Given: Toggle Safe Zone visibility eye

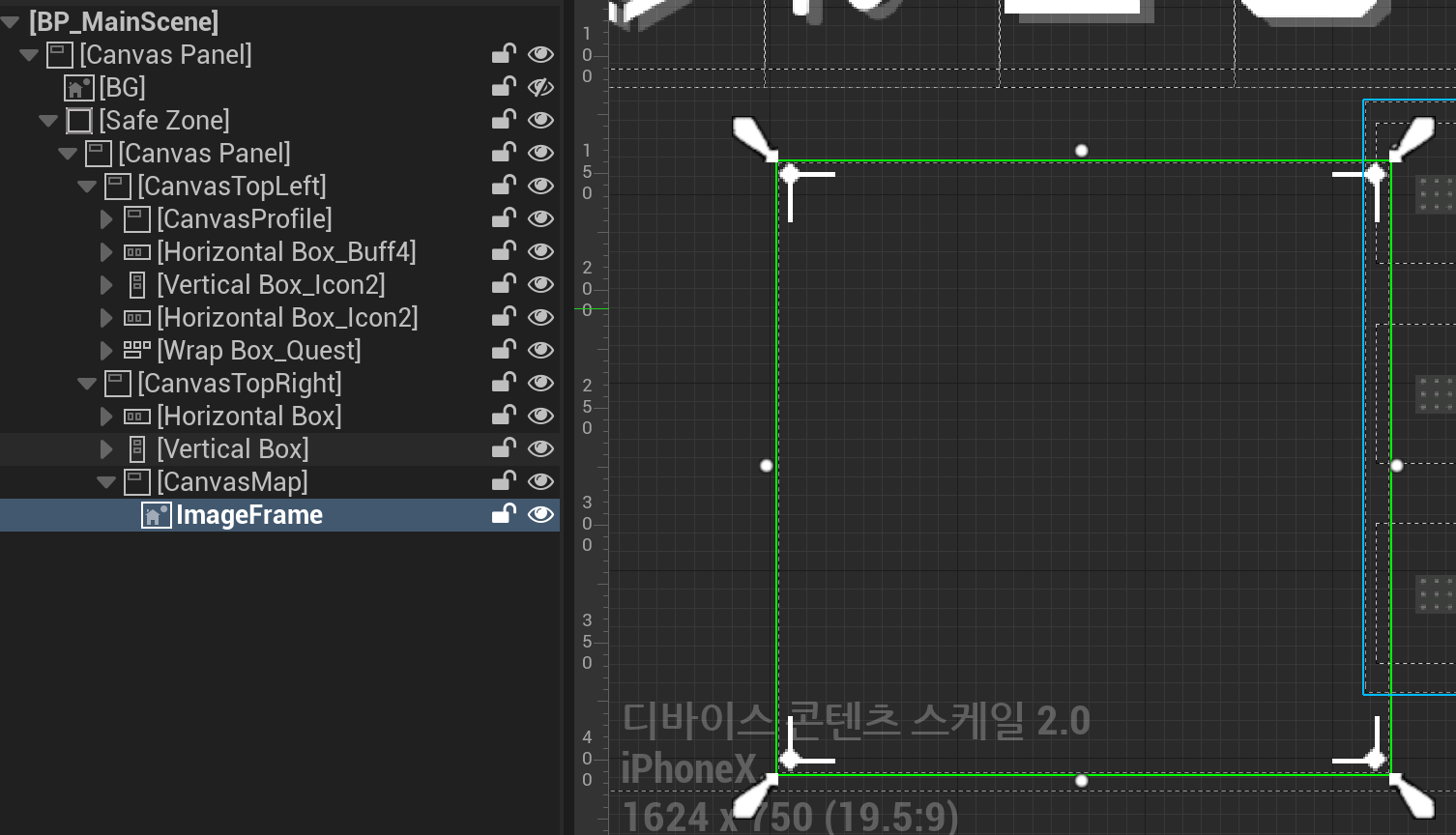Looking at the screenshot, I should (540, 120).
